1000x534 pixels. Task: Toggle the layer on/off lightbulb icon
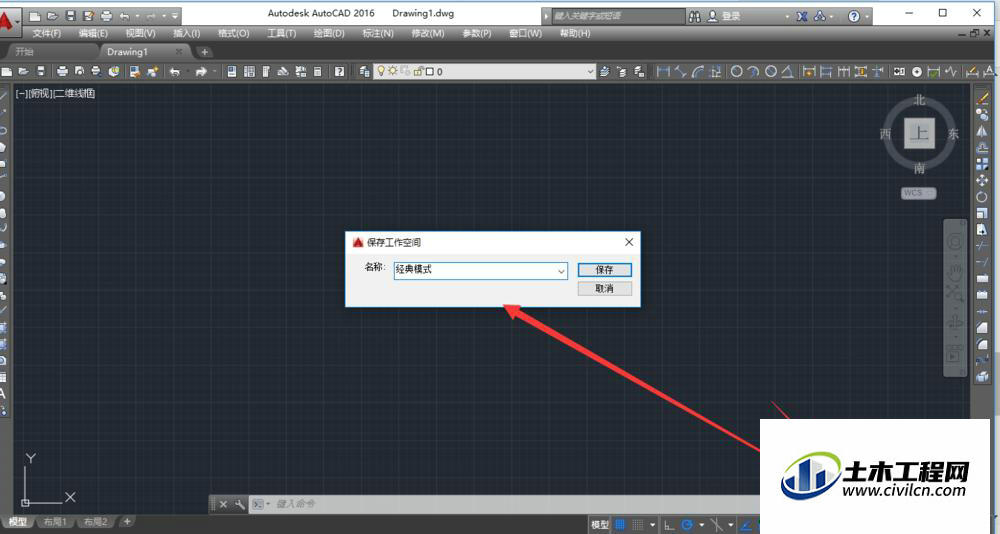coord(381,71)
